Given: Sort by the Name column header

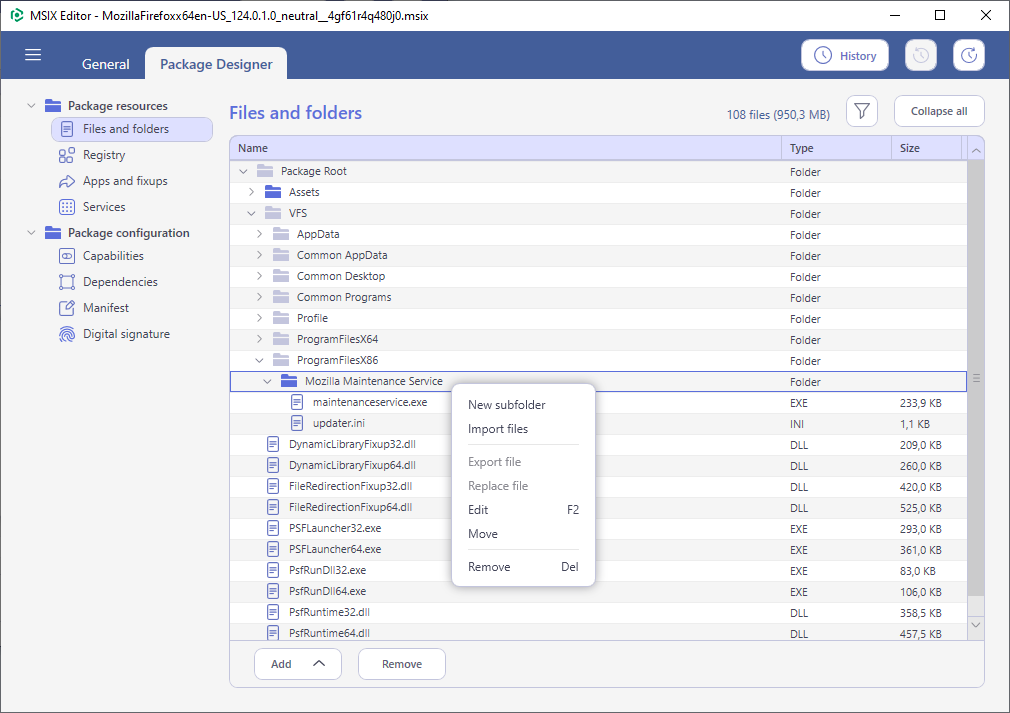Looking at the screenshot, I should (506, 148).
